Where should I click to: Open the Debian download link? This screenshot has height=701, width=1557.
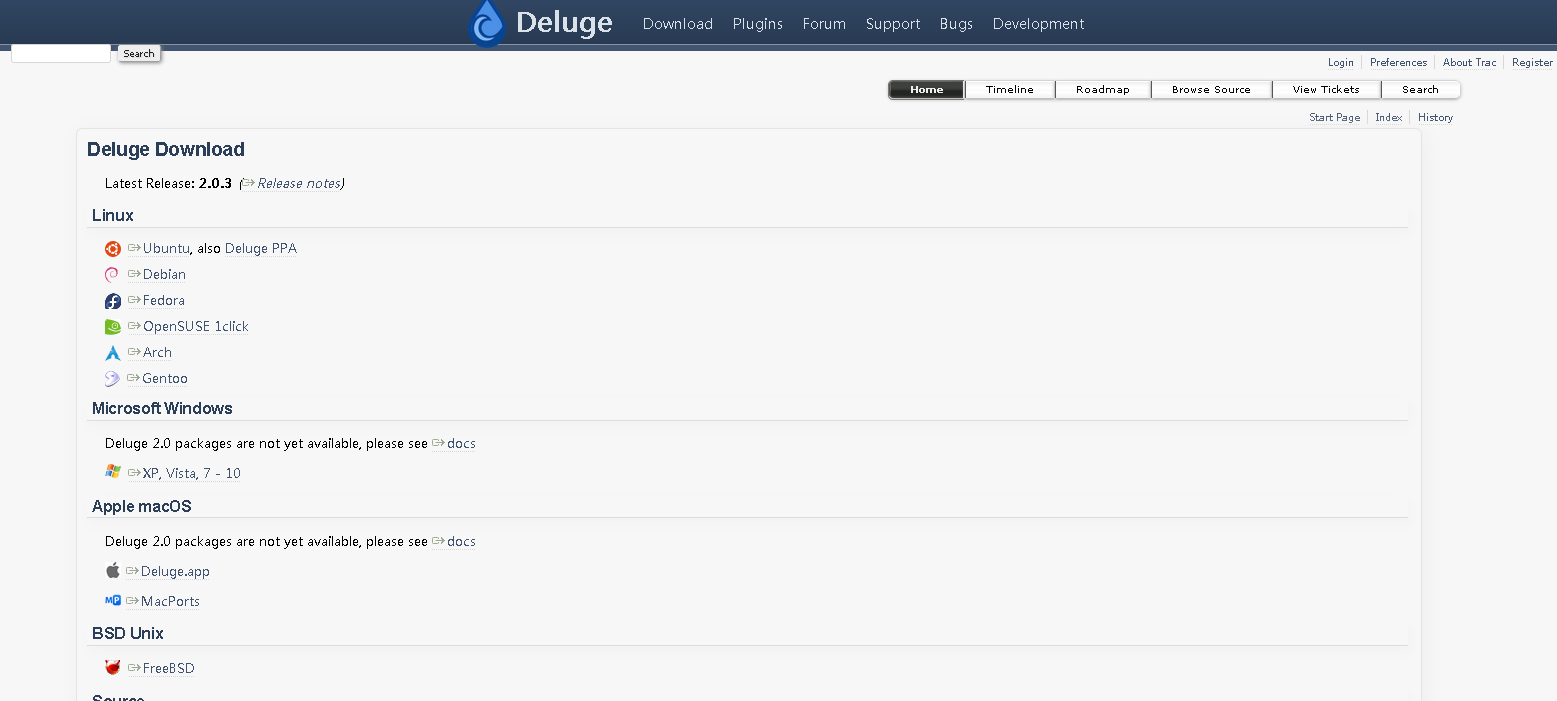pos(157,275)
